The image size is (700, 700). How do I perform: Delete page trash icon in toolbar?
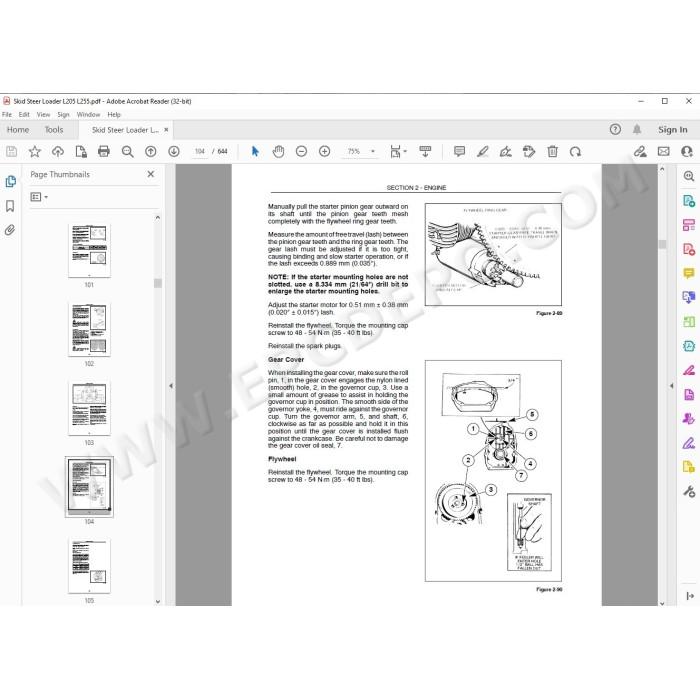(x=552, y=152)
